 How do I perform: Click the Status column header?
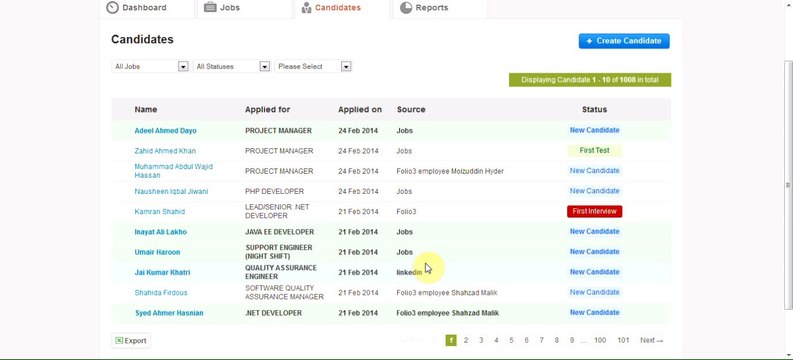pyautogui.click(x=594, y=109)
